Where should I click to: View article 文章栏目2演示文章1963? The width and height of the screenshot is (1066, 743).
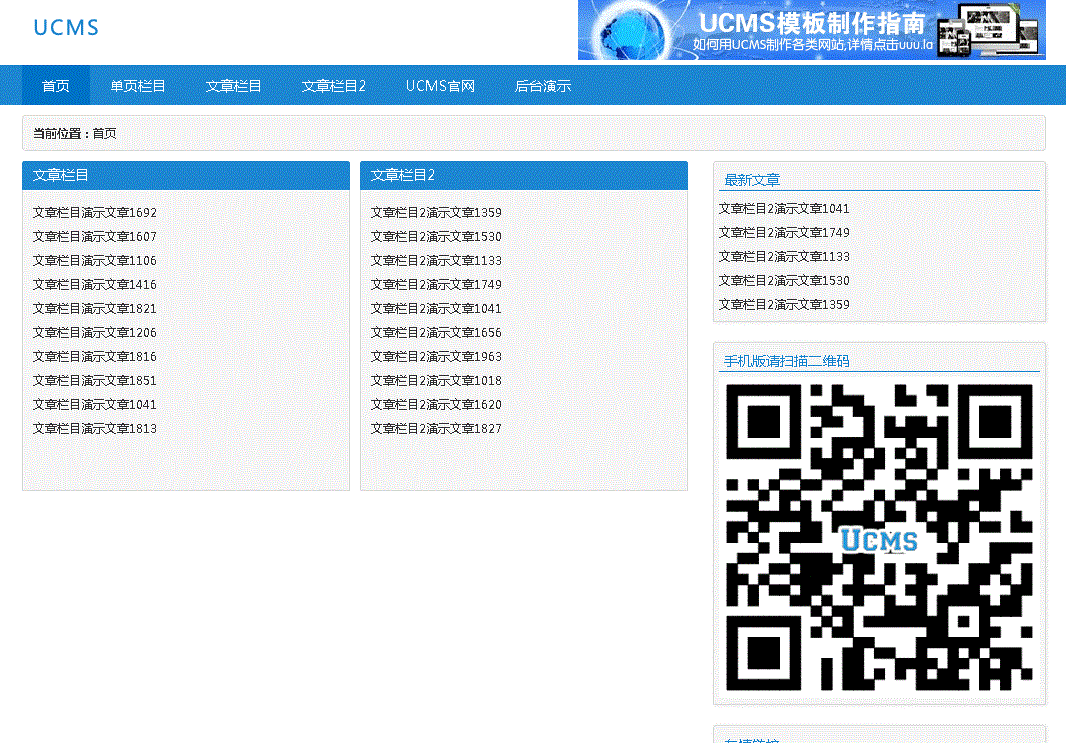point(436,357)
